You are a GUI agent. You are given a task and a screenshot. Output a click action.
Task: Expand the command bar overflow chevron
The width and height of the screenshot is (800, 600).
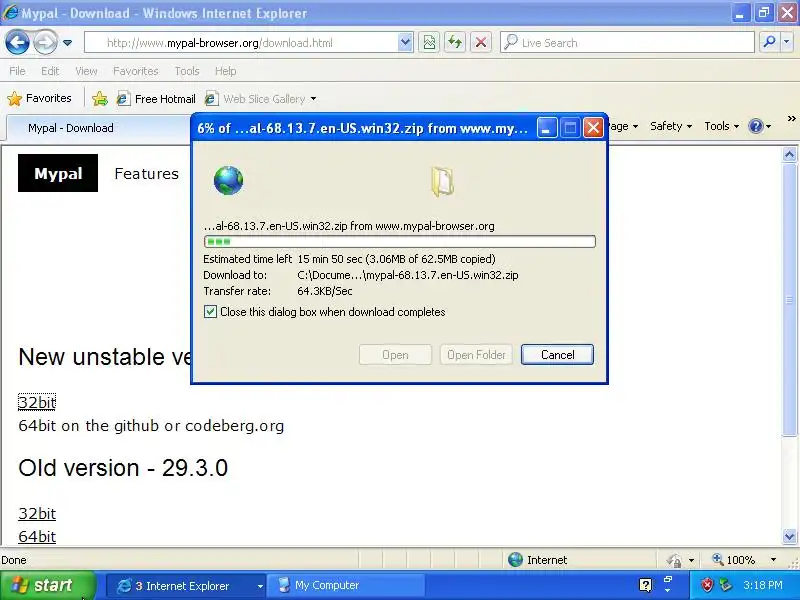[791, 119]
